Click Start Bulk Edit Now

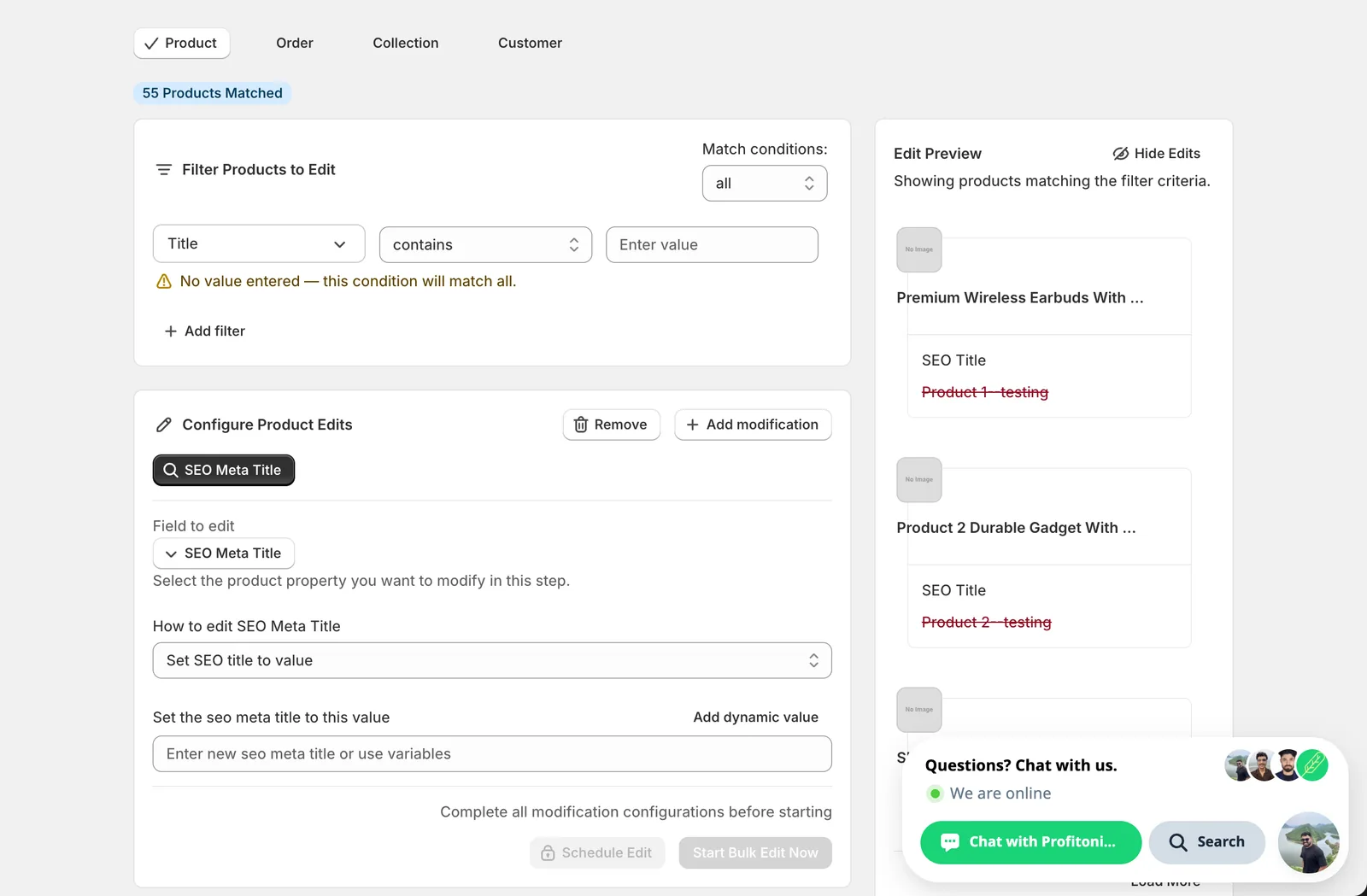click(755, 853)
